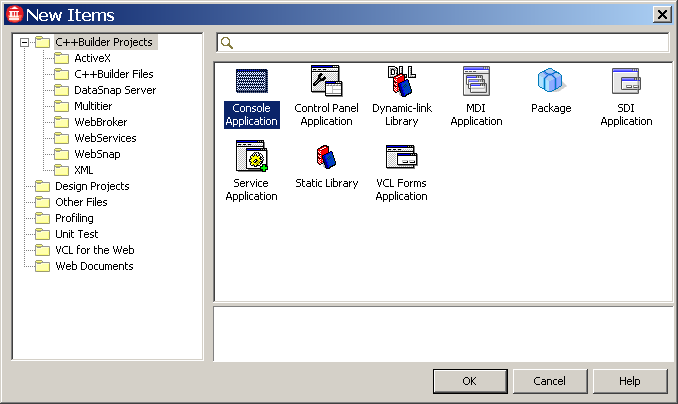
Task: Choose the VCL Forms Application icon
Action: (x=401, y=157)
